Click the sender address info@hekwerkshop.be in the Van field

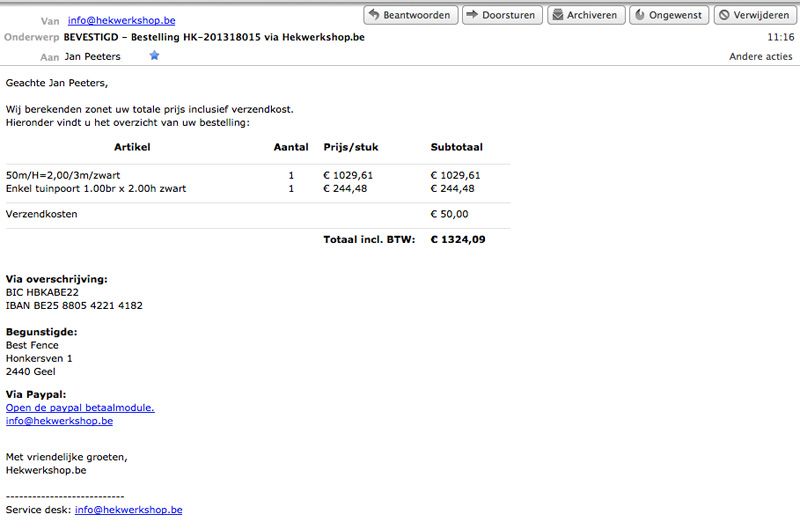(x=121, y=20)
